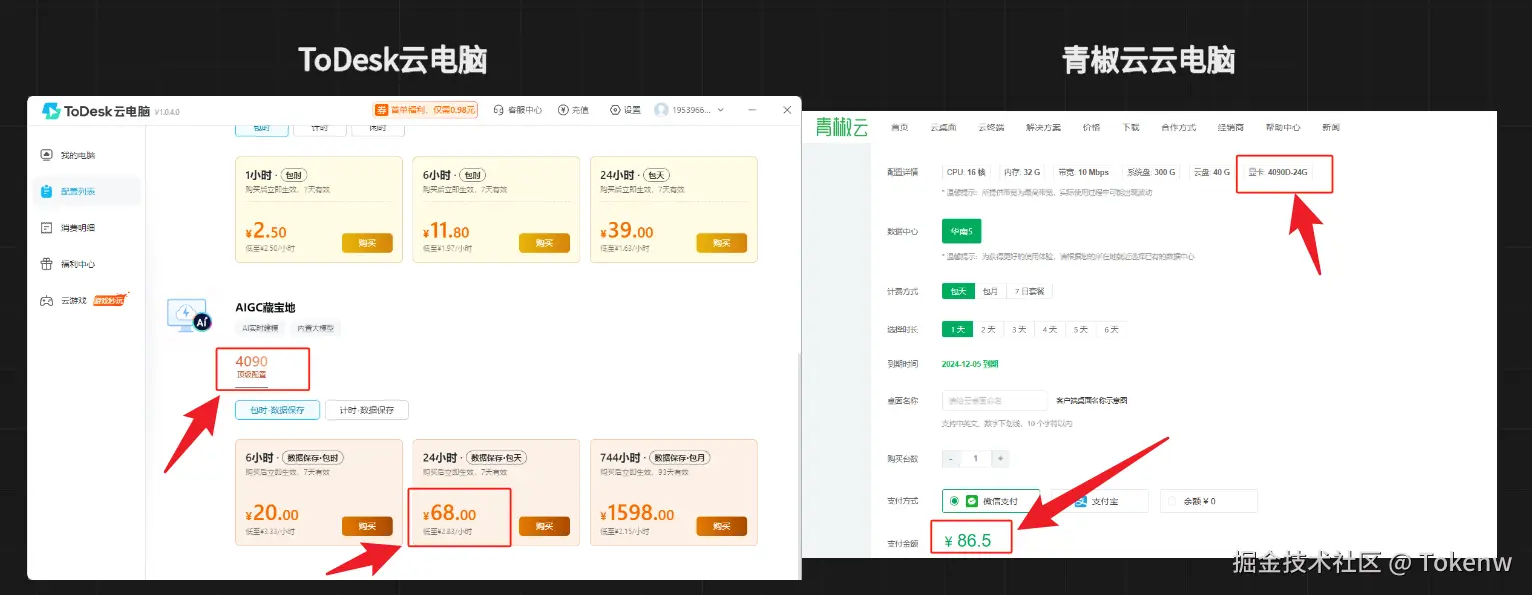Open 经销商 in 青椒云 navigation

(x=1231, y=128)
